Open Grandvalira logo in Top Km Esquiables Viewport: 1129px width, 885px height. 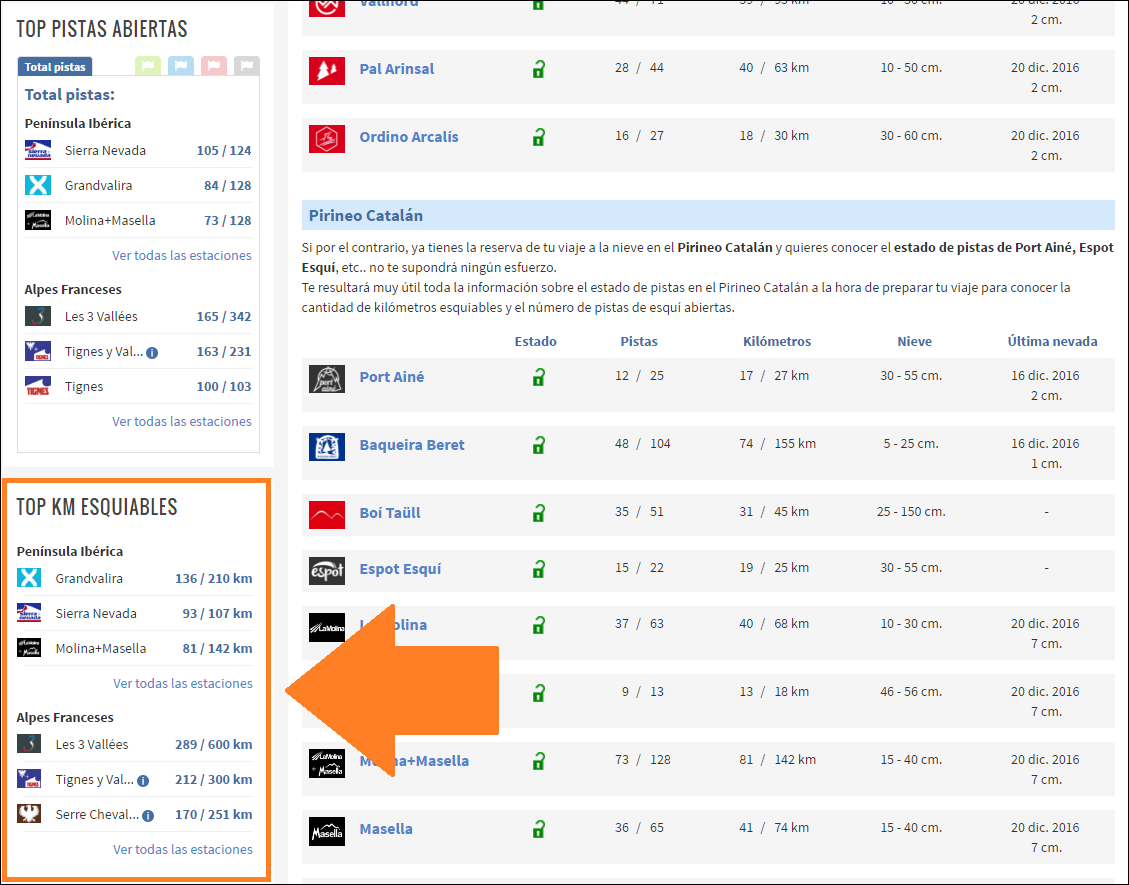pyautogui.click(x=29, y=578)
